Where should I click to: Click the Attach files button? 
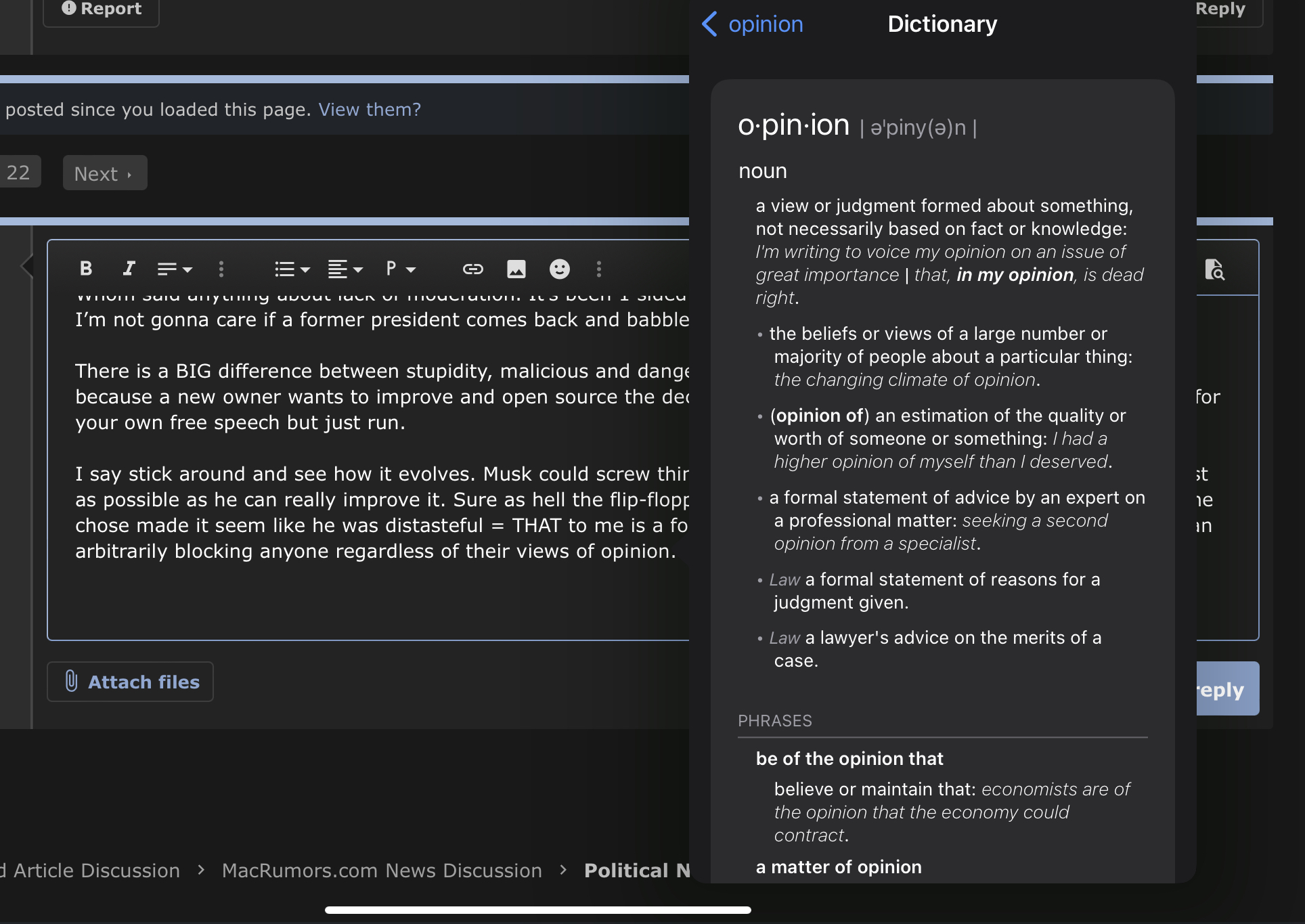(x=130, y=682)
